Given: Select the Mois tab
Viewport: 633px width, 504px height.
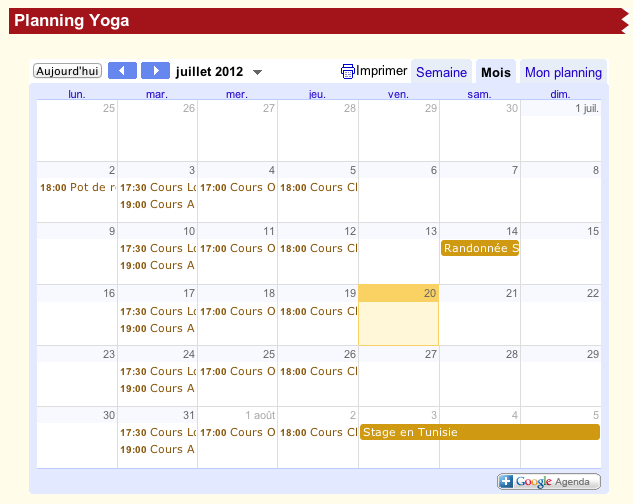Looking at the screenshot, I should coord(495,72).
